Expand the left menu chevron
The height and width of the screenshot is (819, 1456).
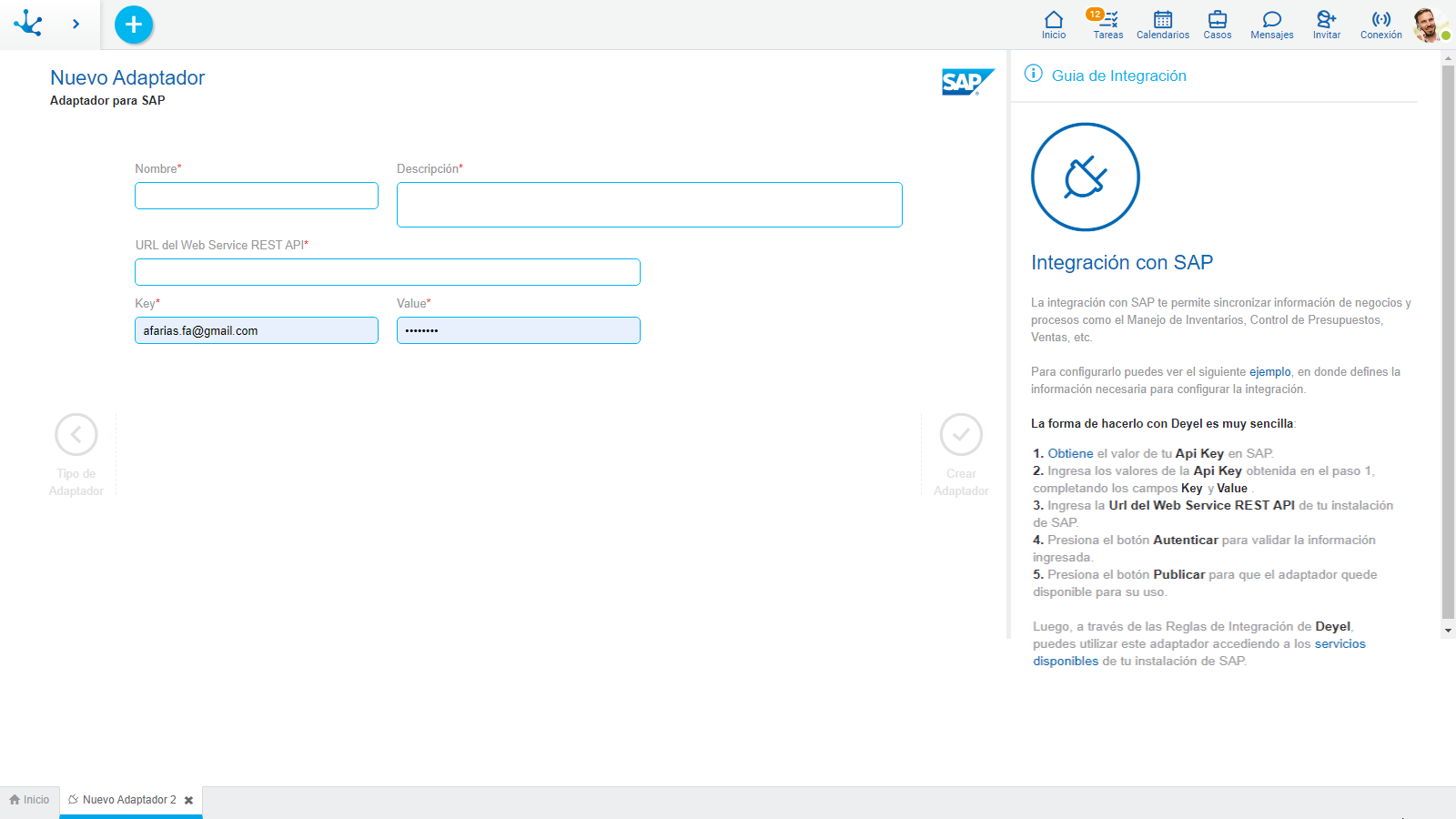[x=76, y=25]
